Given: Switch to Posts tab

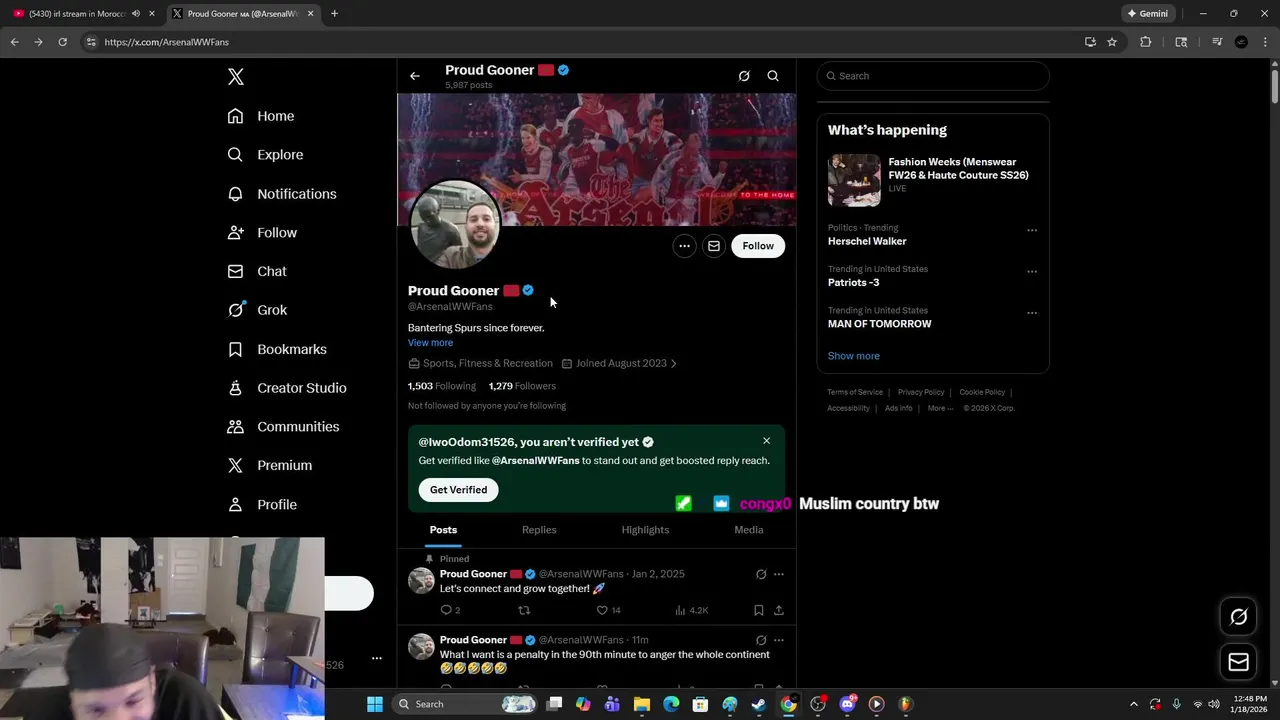Looking at the screenshot, I should tap(443, 530).
